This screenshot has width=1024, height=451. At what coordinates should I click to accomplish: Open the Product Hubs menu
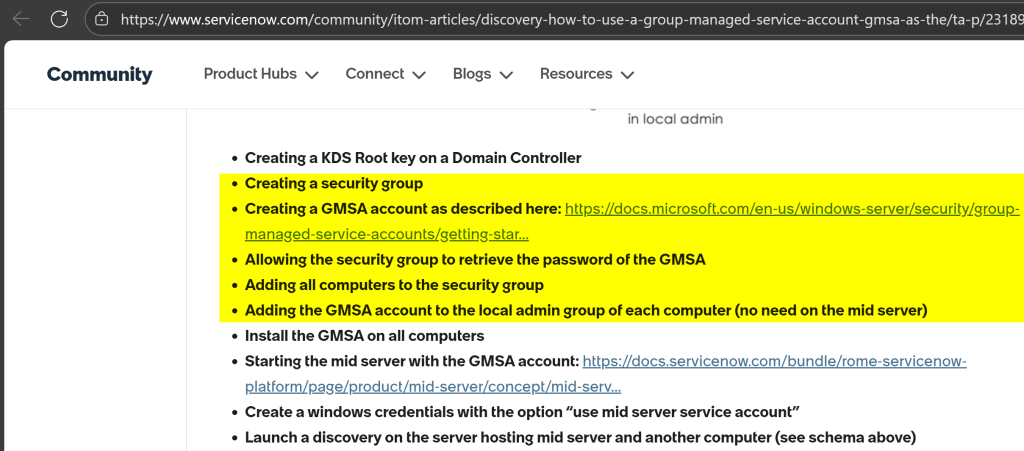click(x=250, y=74)
